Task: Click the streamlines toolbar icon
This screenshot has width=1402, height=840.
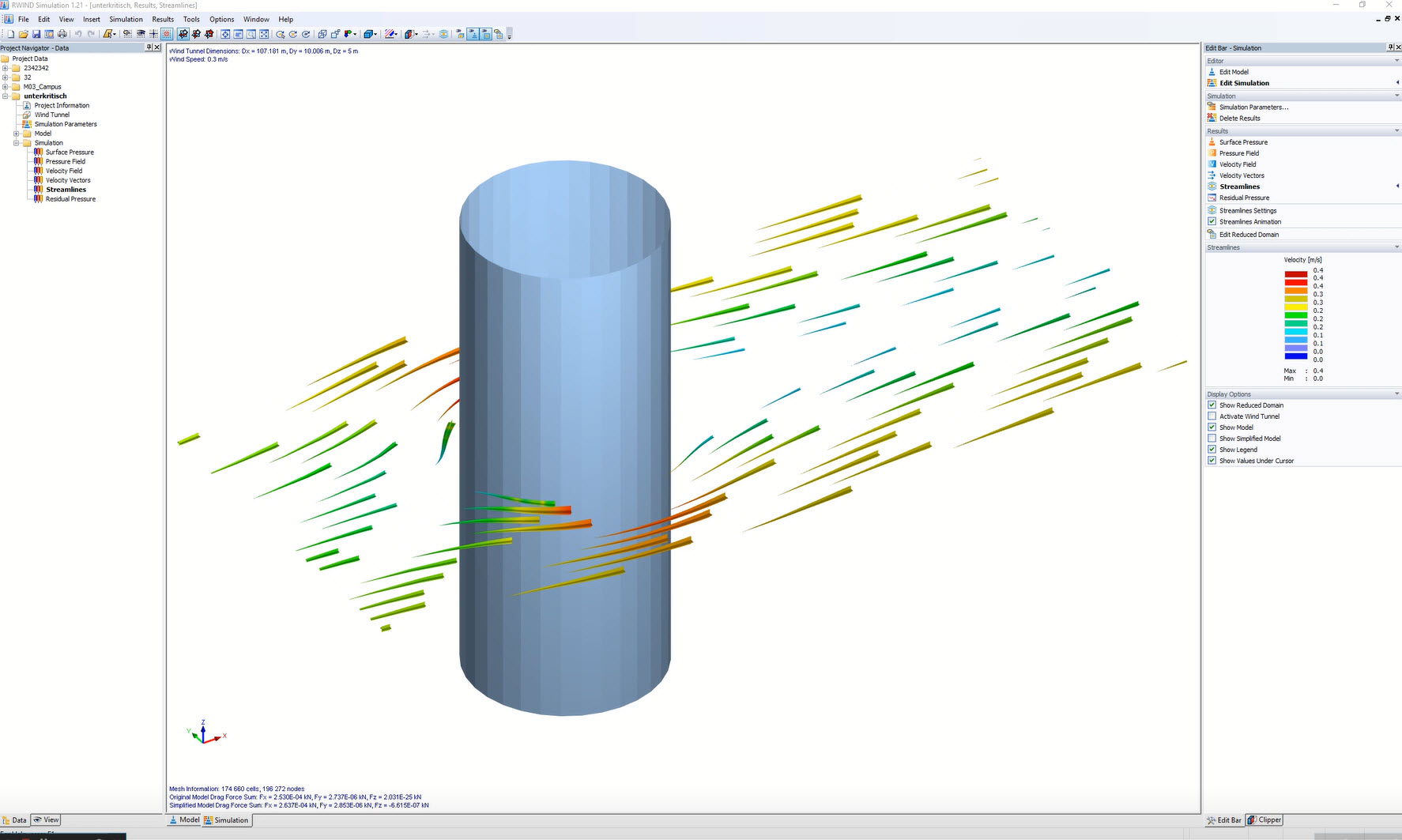Action: 443,34
